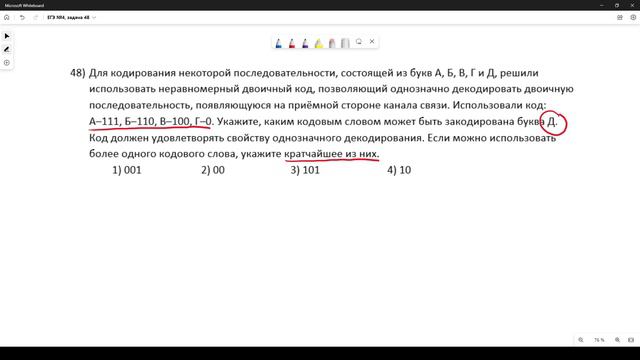
Task: Click answer option 3) 101
Action: tap(305, 170)
